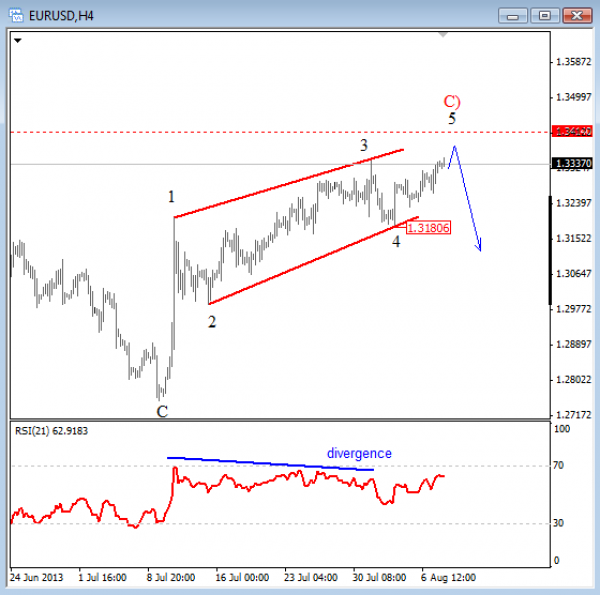Click the current price tag 1.33370
600x595 pixels.
pyautogui.click(x=571, y=164)
